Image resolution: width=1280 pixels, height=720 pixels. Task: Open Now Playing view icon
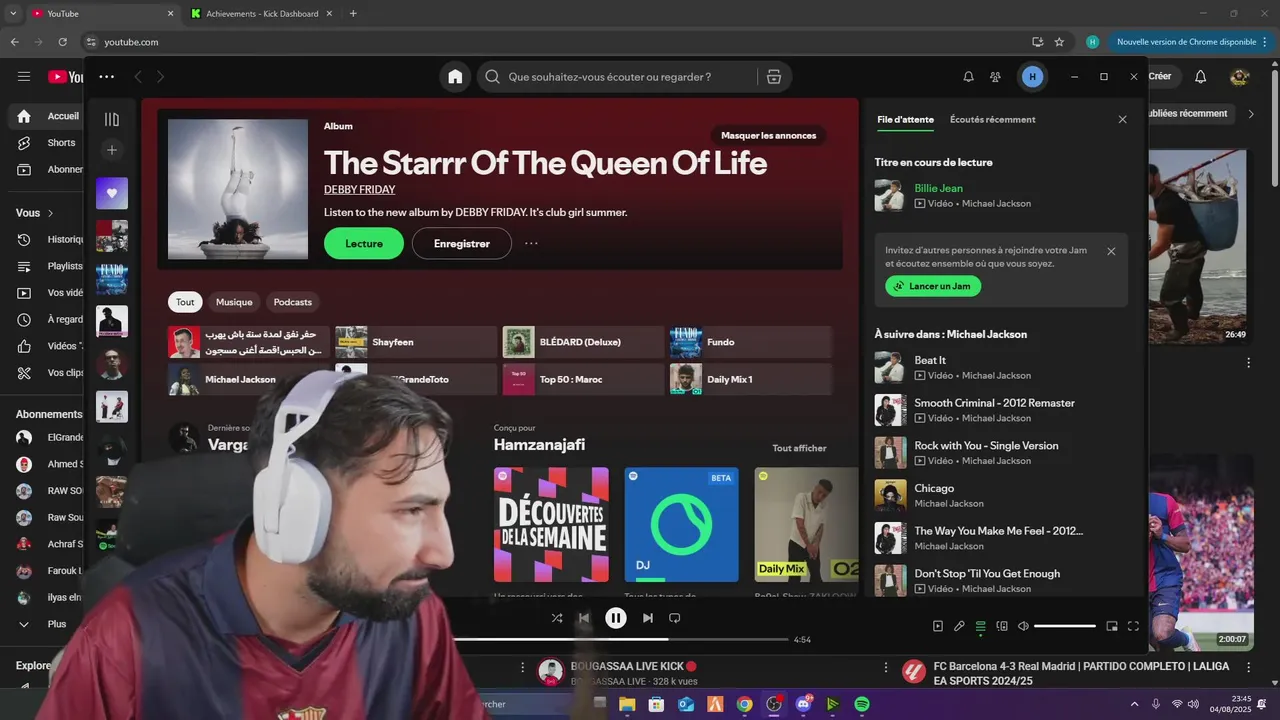[x=938, y=626]
